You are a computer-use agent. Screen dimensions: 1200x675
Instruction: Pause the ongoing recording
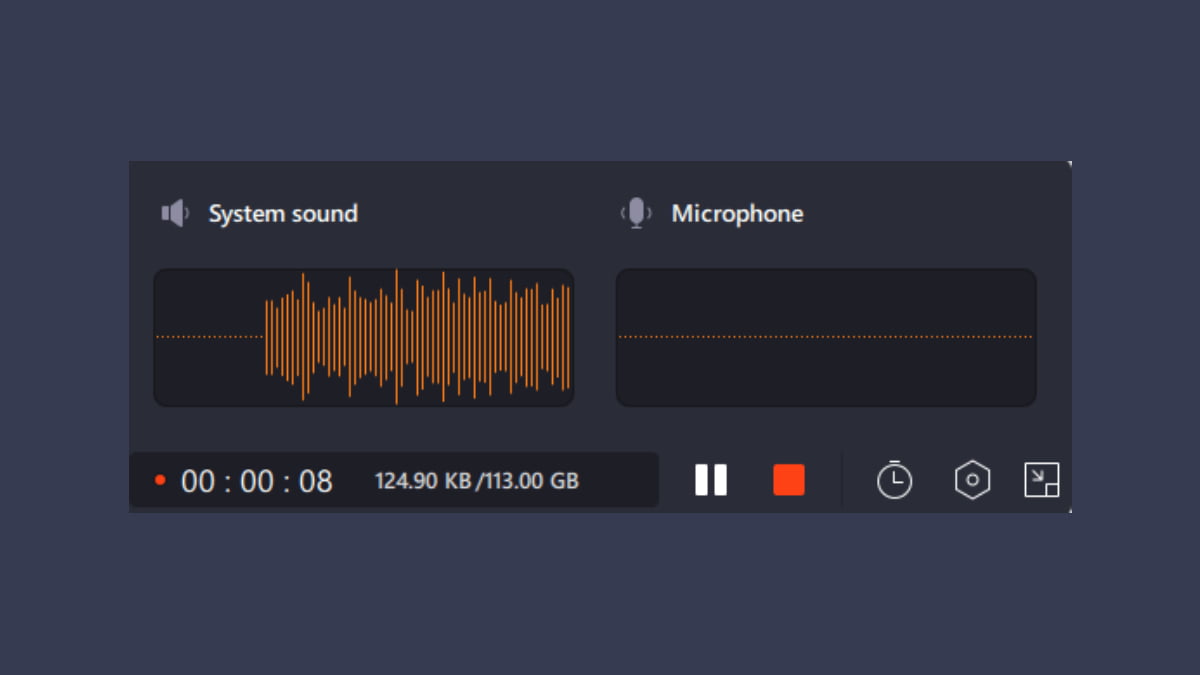(x=711, y=480)
